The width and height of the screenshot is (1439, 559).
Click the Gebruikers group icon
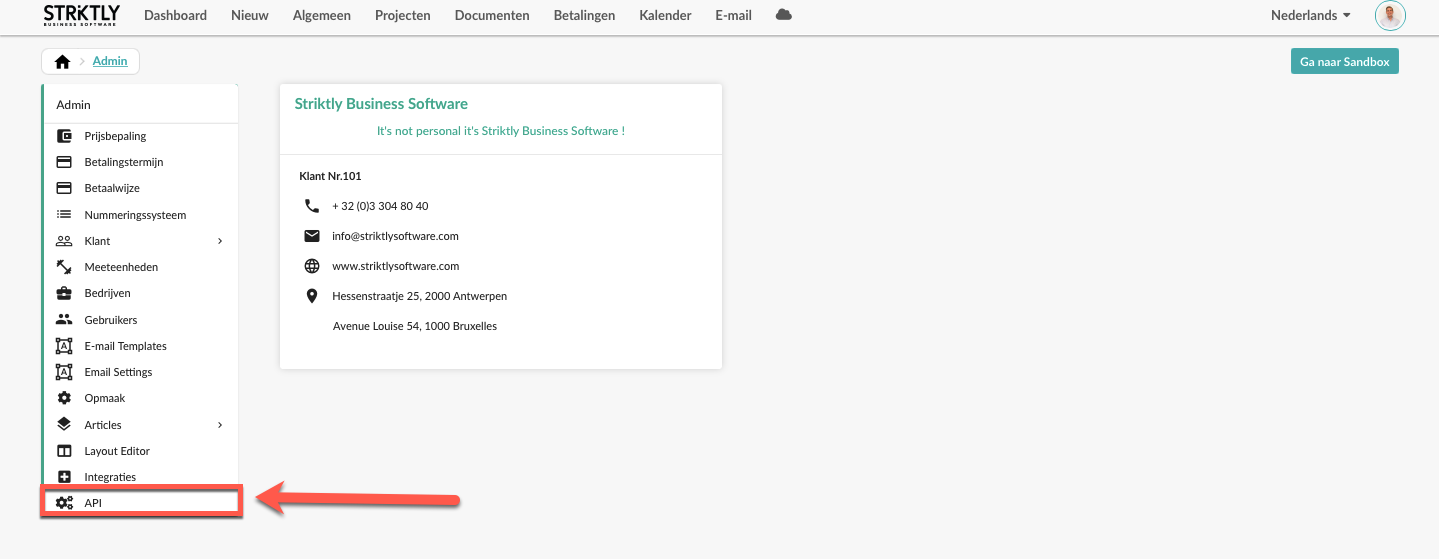(x=64, y=320)
